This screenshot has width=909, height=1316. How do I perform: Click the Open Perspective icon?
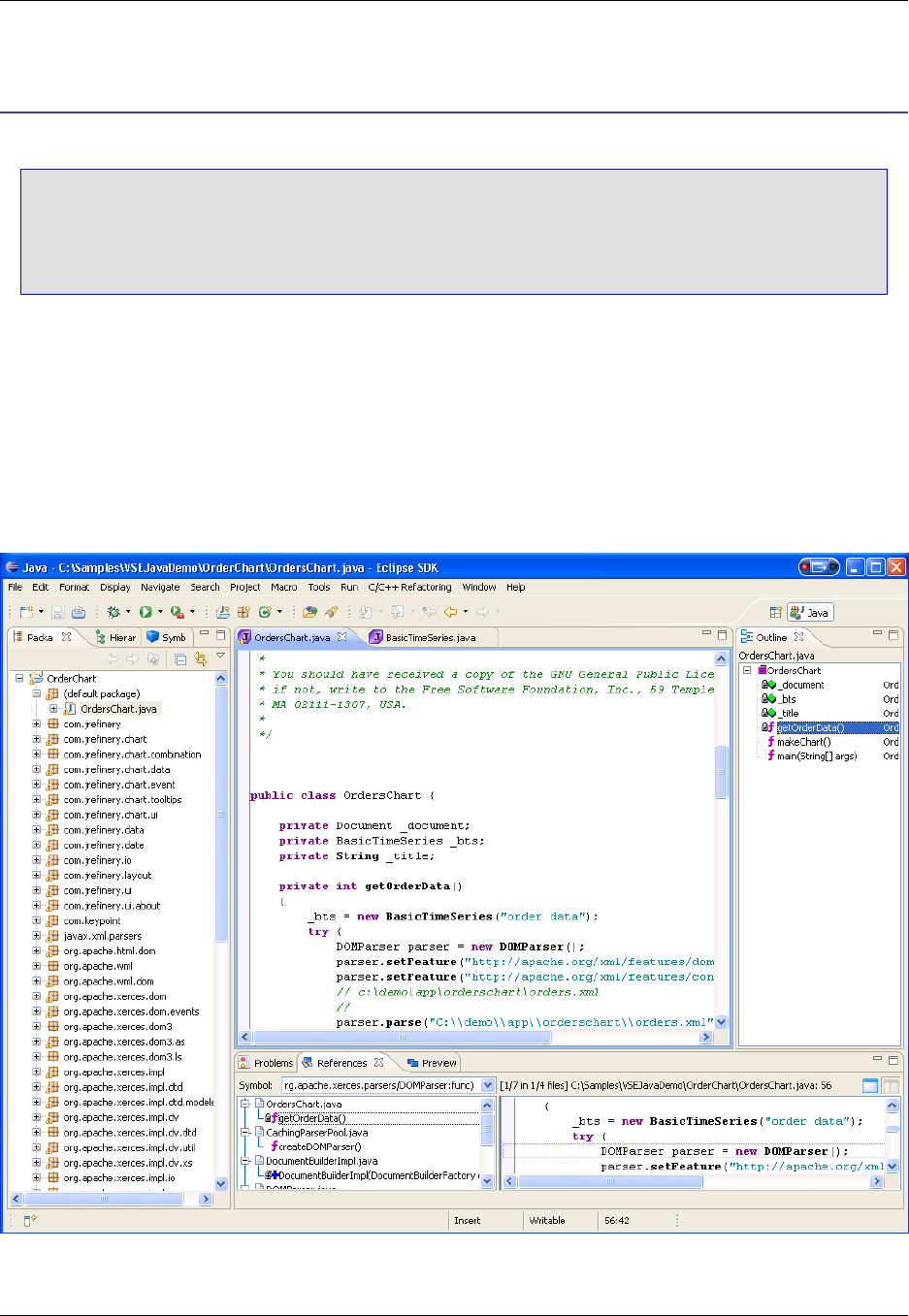pos(775,612)
